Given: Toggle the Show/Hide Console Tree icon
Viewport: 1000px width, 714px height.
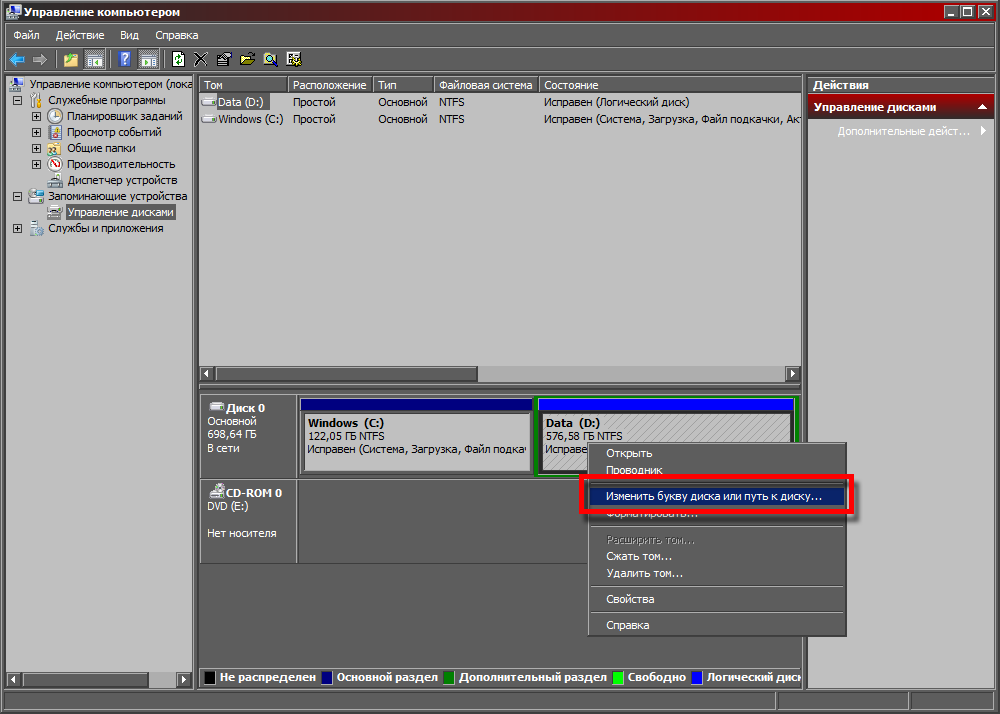Looking at the screenshot, I should point(94,60).
